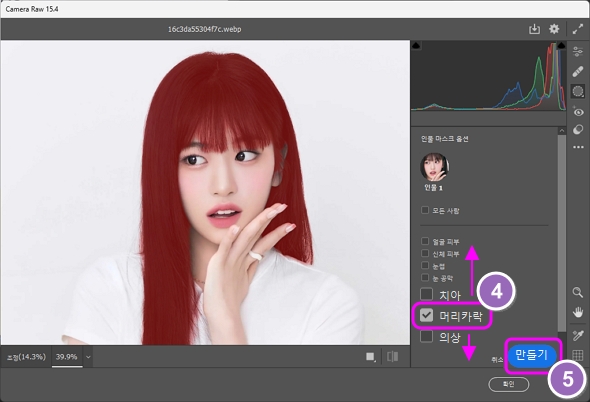Select the Healing bandage tool
Image resolution: width=590 pixels, height=402 pixels.
coord(578,71)
